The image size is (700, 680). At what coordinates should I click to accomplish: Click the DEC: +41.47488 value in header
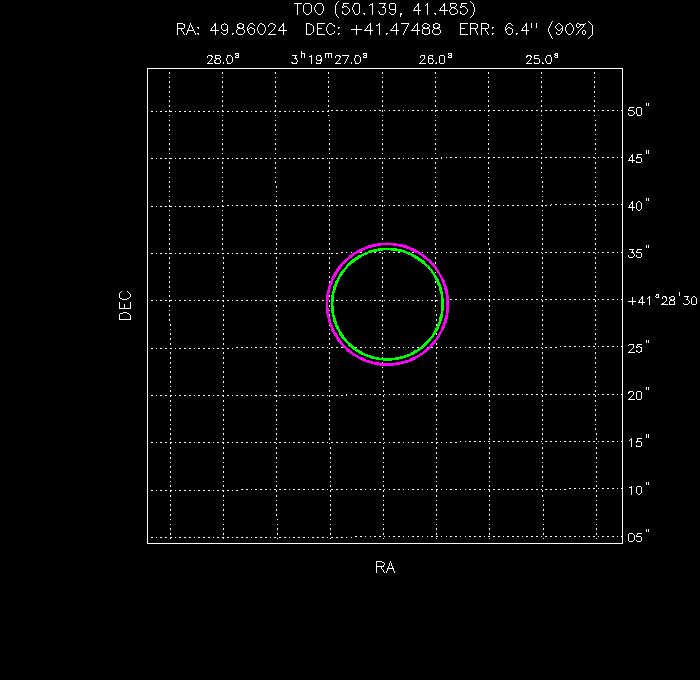tap(373, 29)
